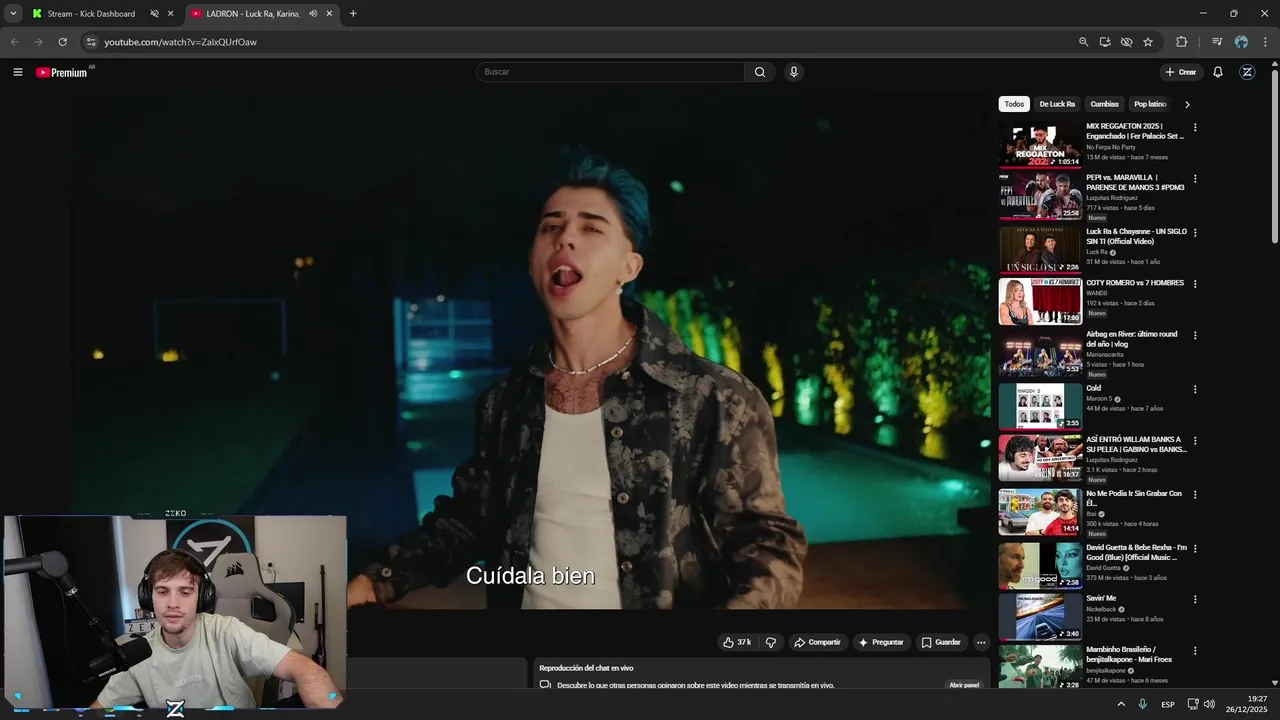Open options for ASÍ ENTRÓ WILLAM BANKS video
Image resolution: width=1280 pixels, height=720 pixels.
[1195, 441]
